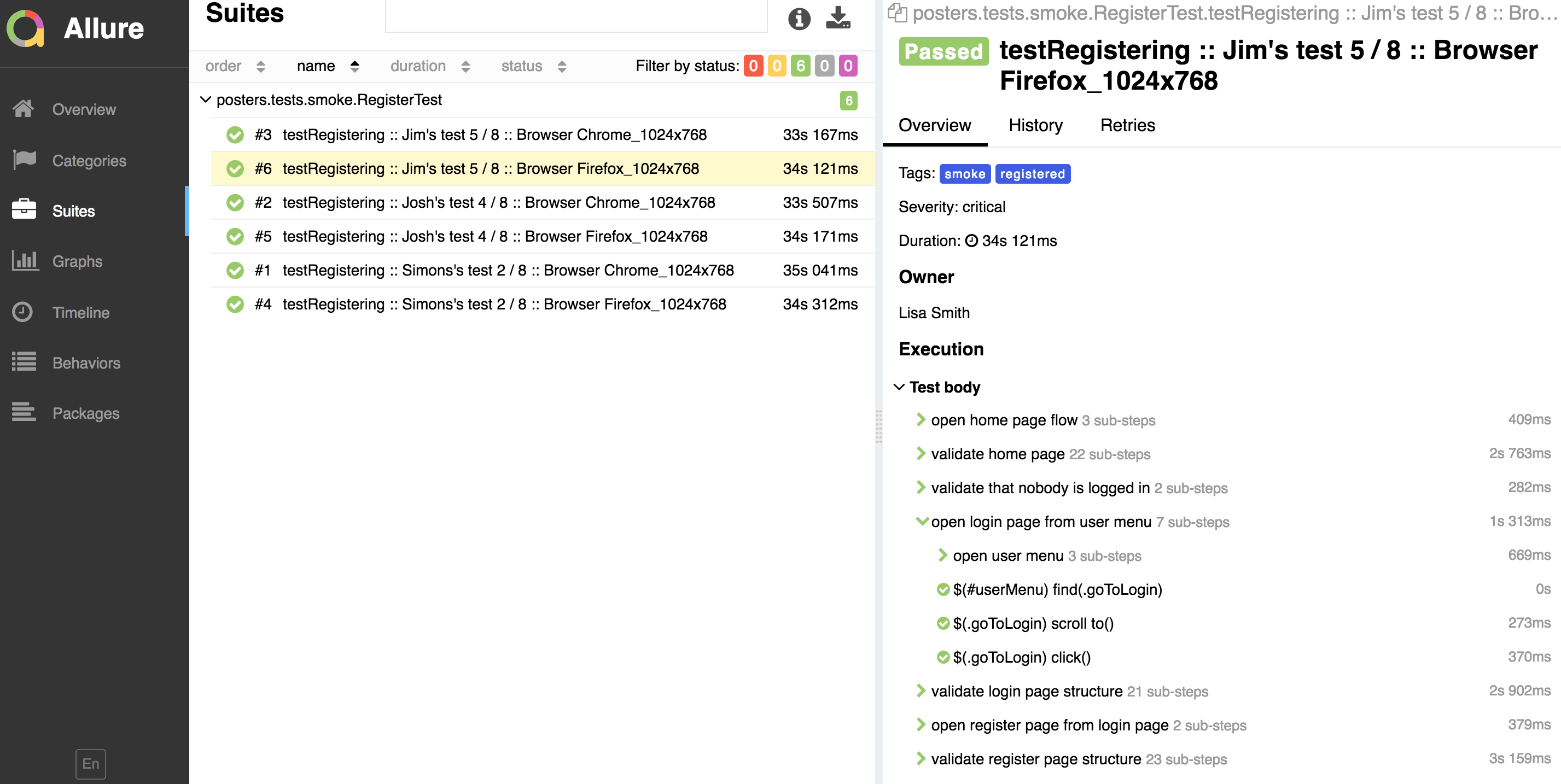Screen dimensions: 1561x784
Task: Collapse open login page from user menu step
Action: (x=921, y=521)
